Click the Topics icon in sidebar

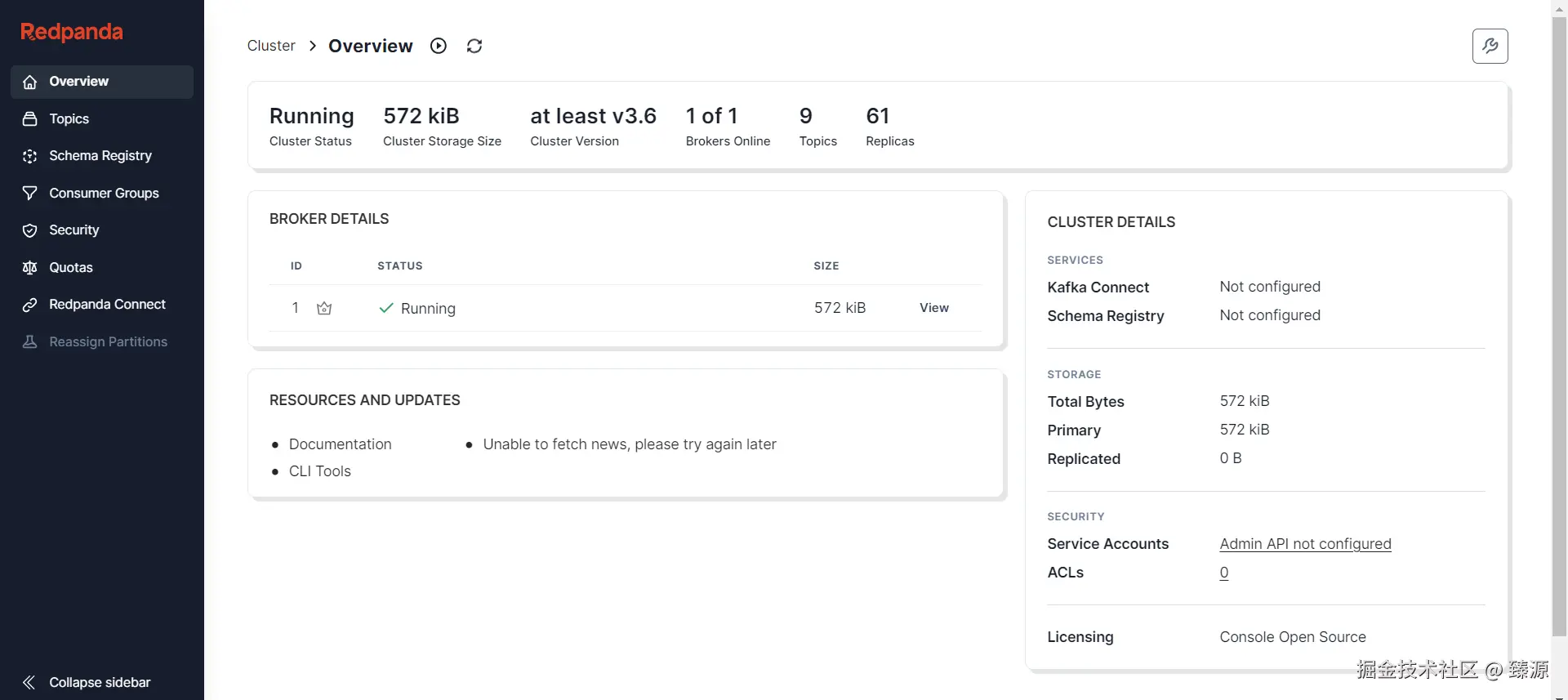30,119
